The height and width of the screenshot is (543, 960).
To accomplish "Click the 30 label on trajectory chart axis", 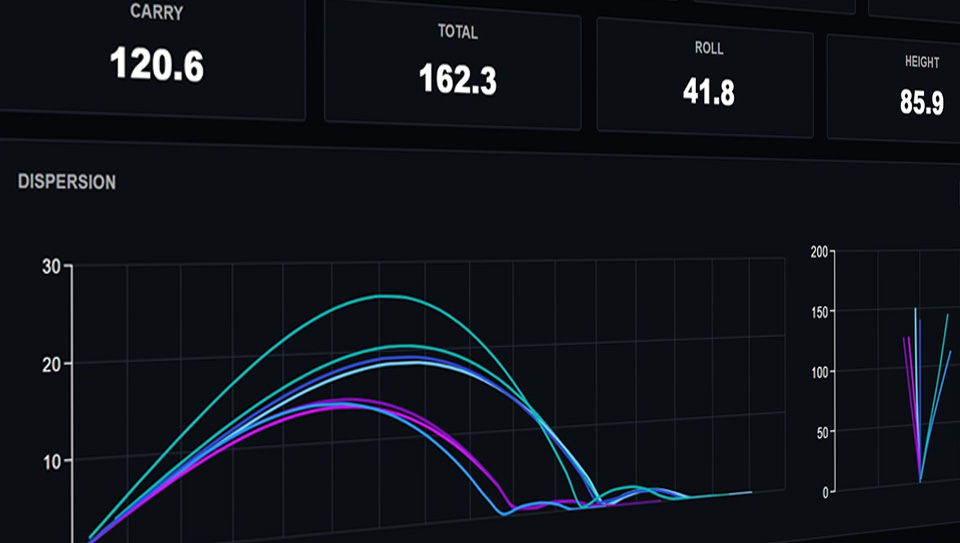I will [51, 267].
